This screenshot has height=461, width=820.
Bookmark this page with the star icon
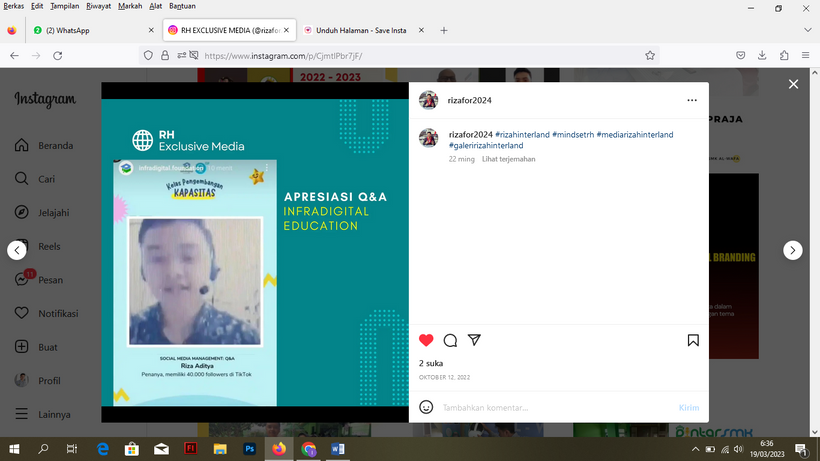(650, 56)
